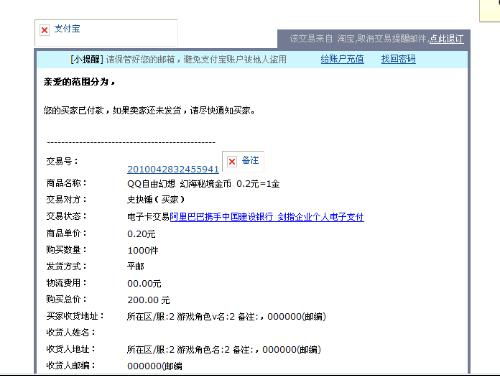Click the 交易号 label
The image size is (500, 376).
pyautogui.click(x=62, y=161)
